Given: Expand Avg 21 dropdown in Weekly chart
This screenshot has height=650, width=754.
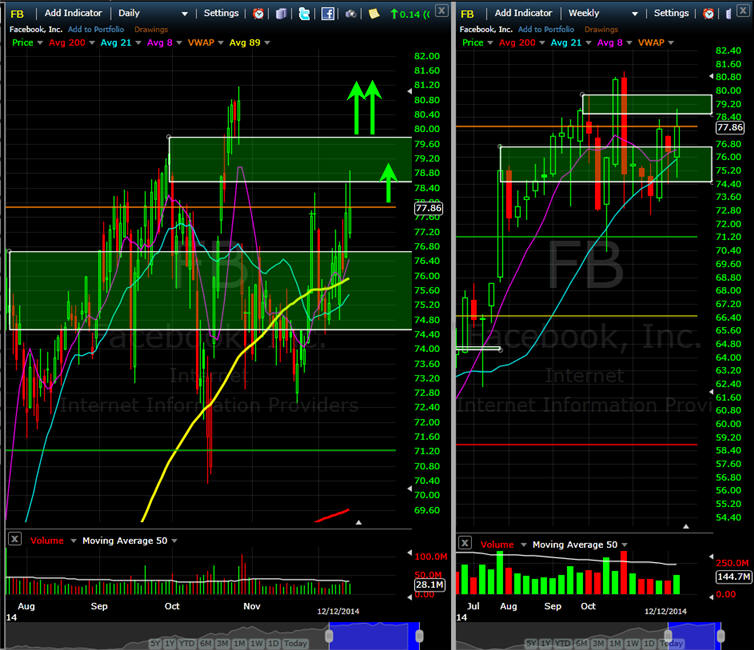Looking at the screenshot, I should tap(588, 43).
